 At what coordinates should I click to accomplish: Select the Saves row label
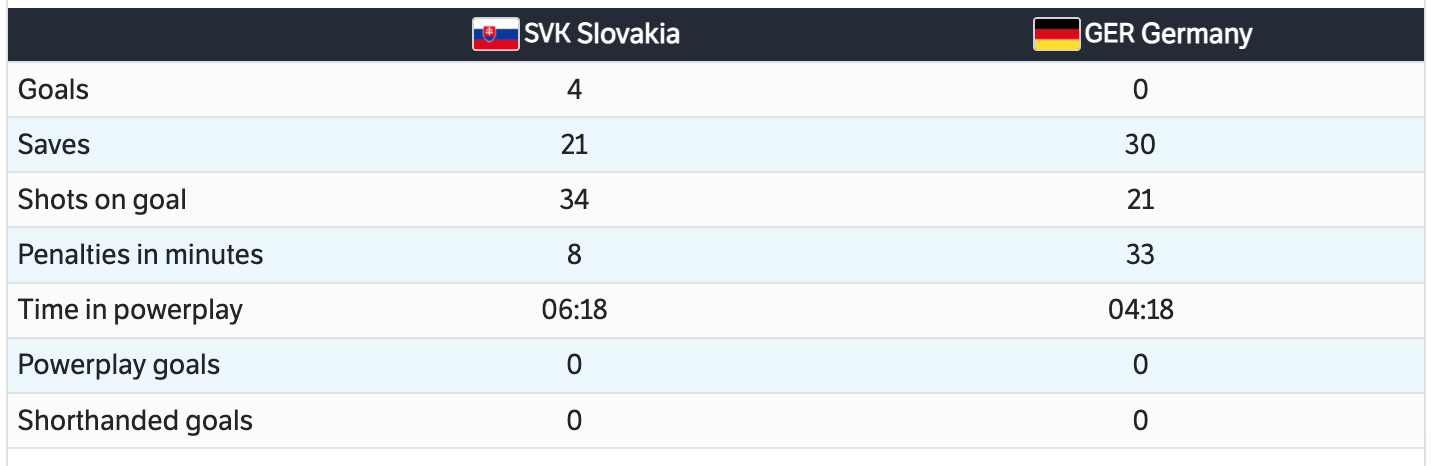click(54, 145)
